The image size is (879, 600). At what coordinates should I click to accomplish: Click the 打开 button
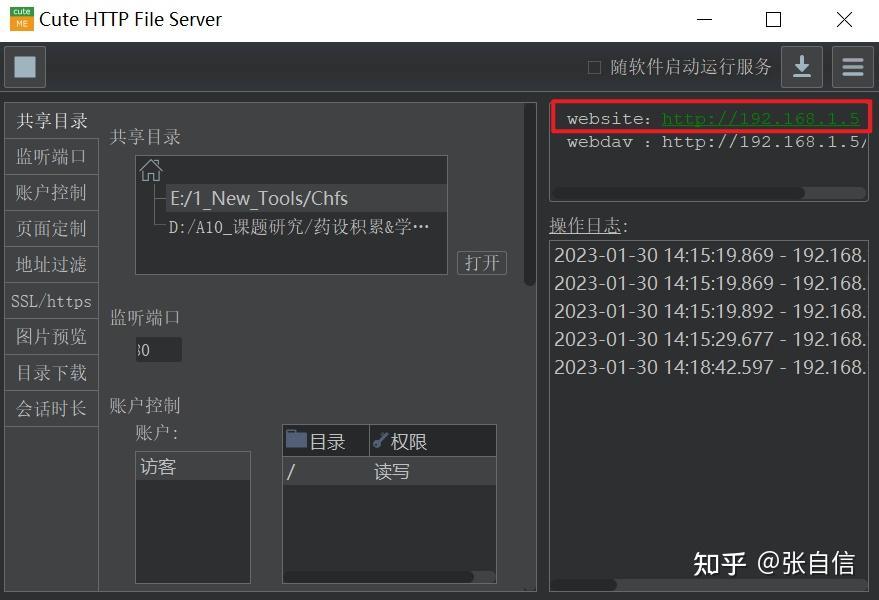click(482, 262)
